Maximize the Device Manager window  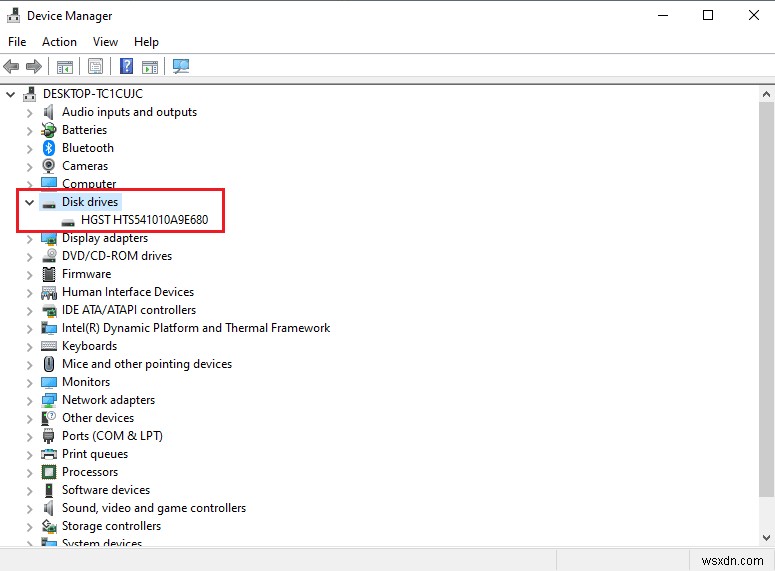coord(708,15)
